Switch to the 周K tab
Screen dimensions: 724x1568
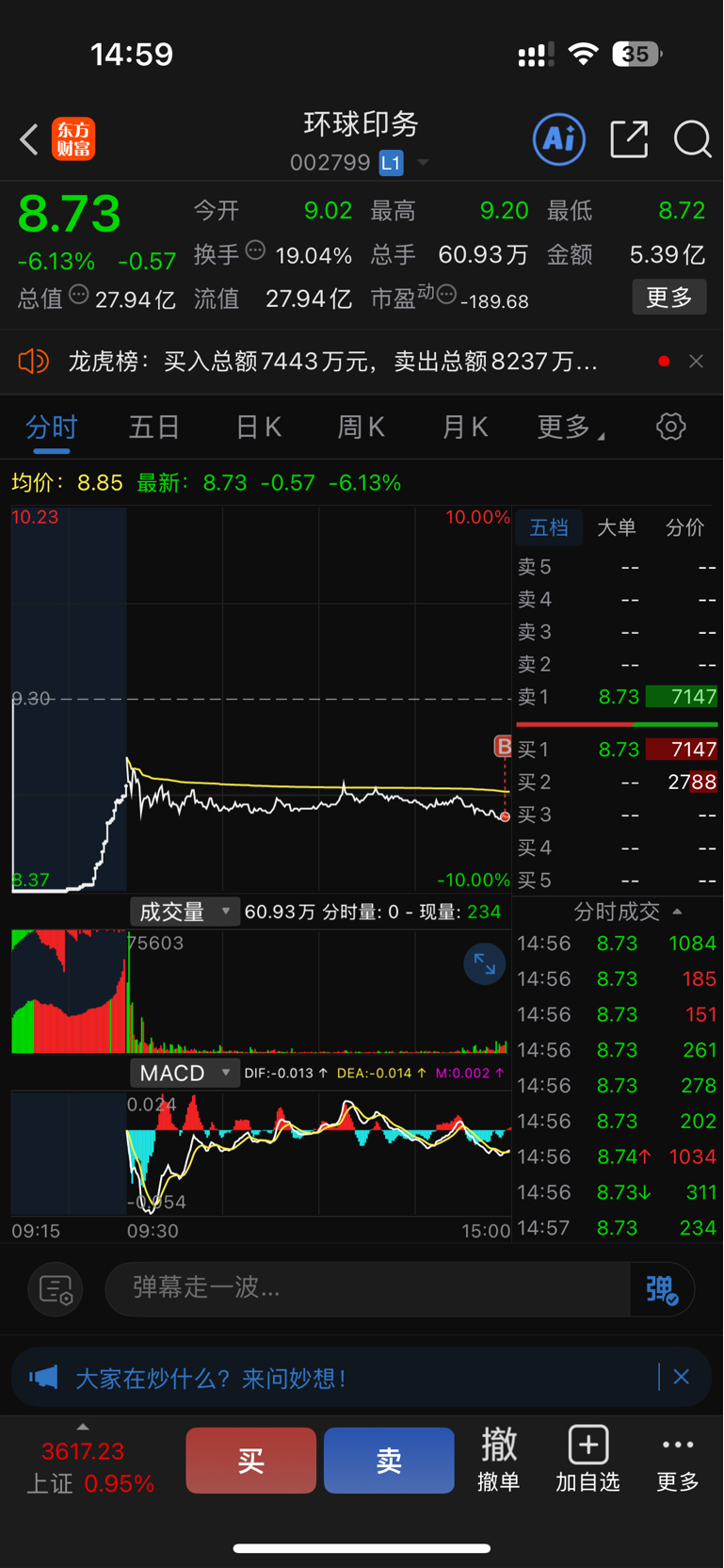(362, 428)
